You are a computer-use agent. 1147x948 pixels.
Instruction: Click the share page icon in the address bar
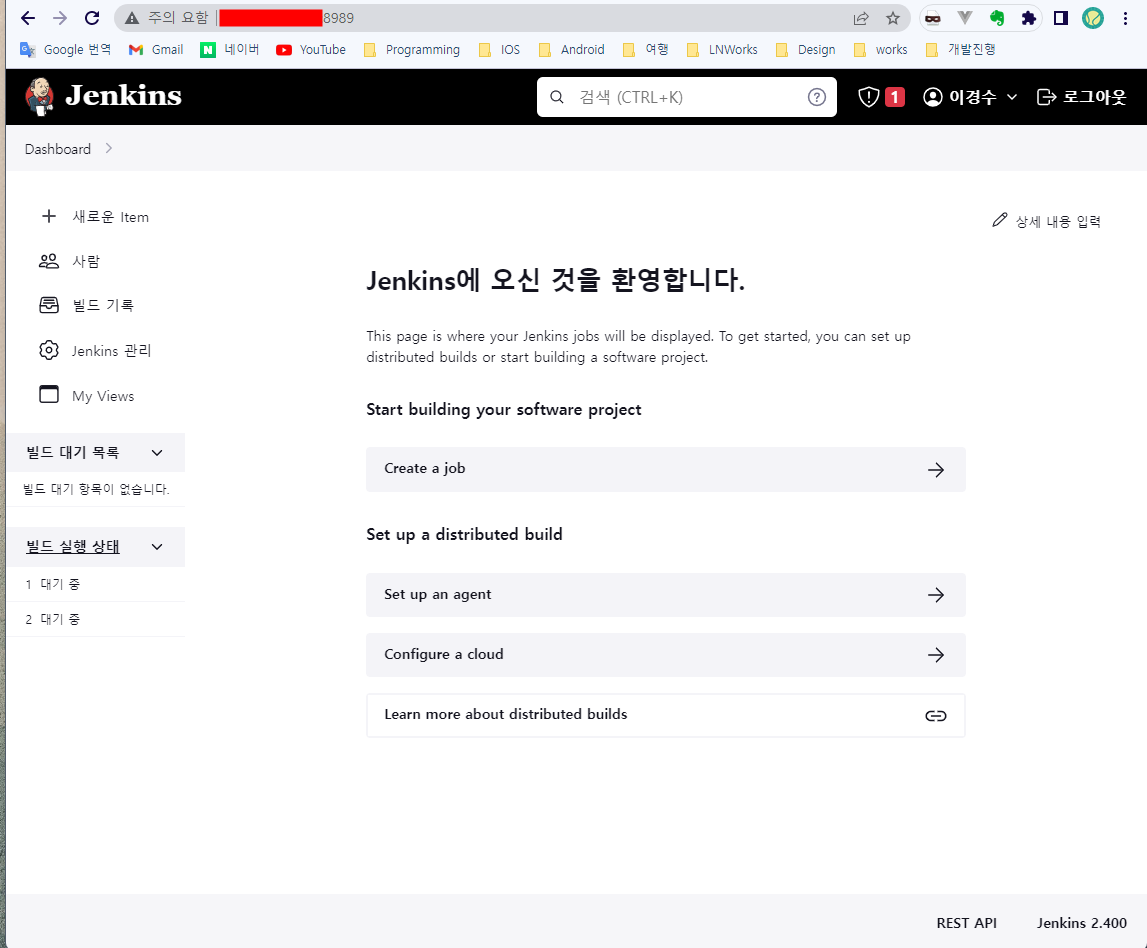coord(861,18)
